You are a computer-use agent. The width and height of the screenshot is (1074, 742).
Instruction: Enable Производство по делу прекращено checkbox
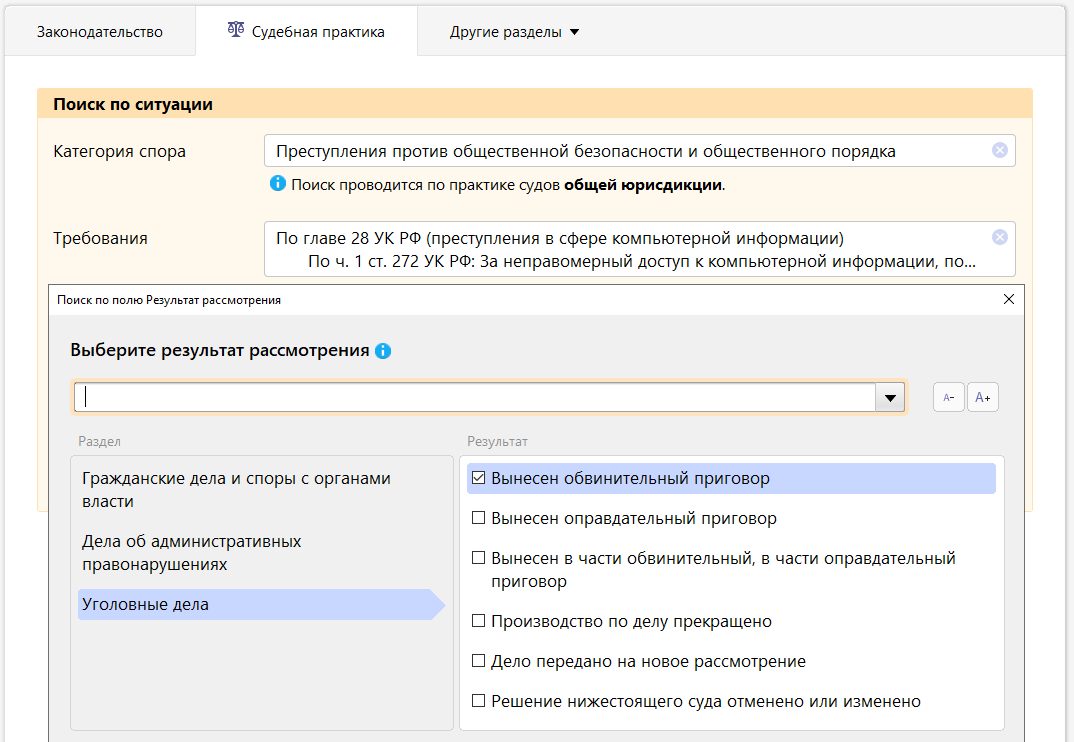coord(478,621)
